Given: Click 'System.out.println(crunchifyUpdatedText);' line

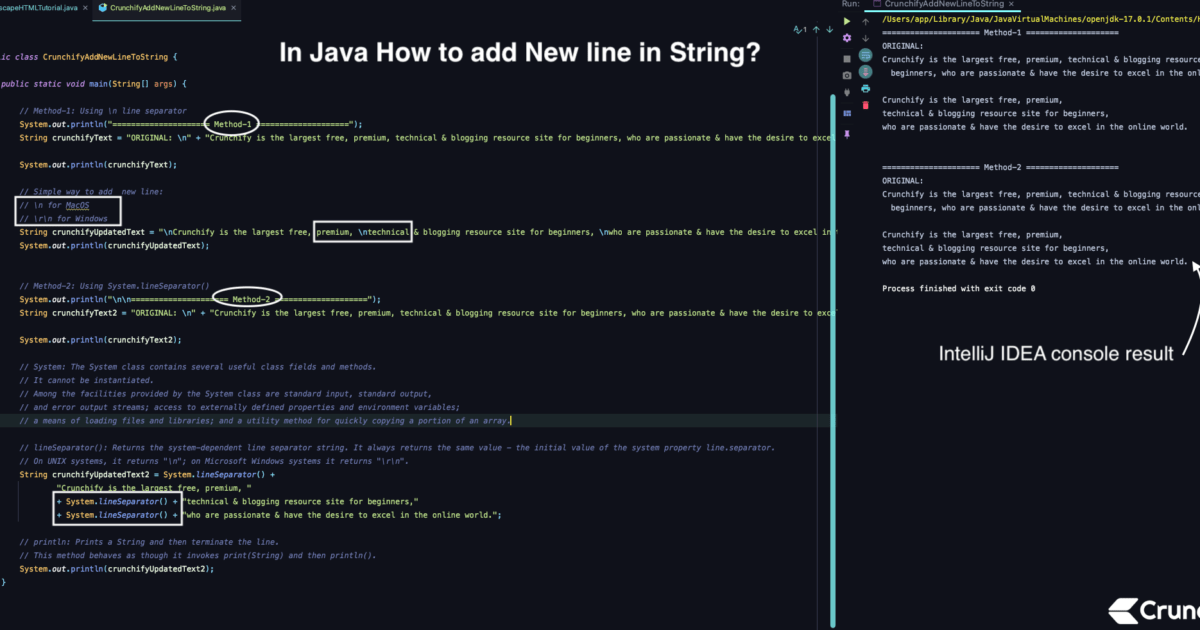Looking at the screenshot, I should click(114, 245).
